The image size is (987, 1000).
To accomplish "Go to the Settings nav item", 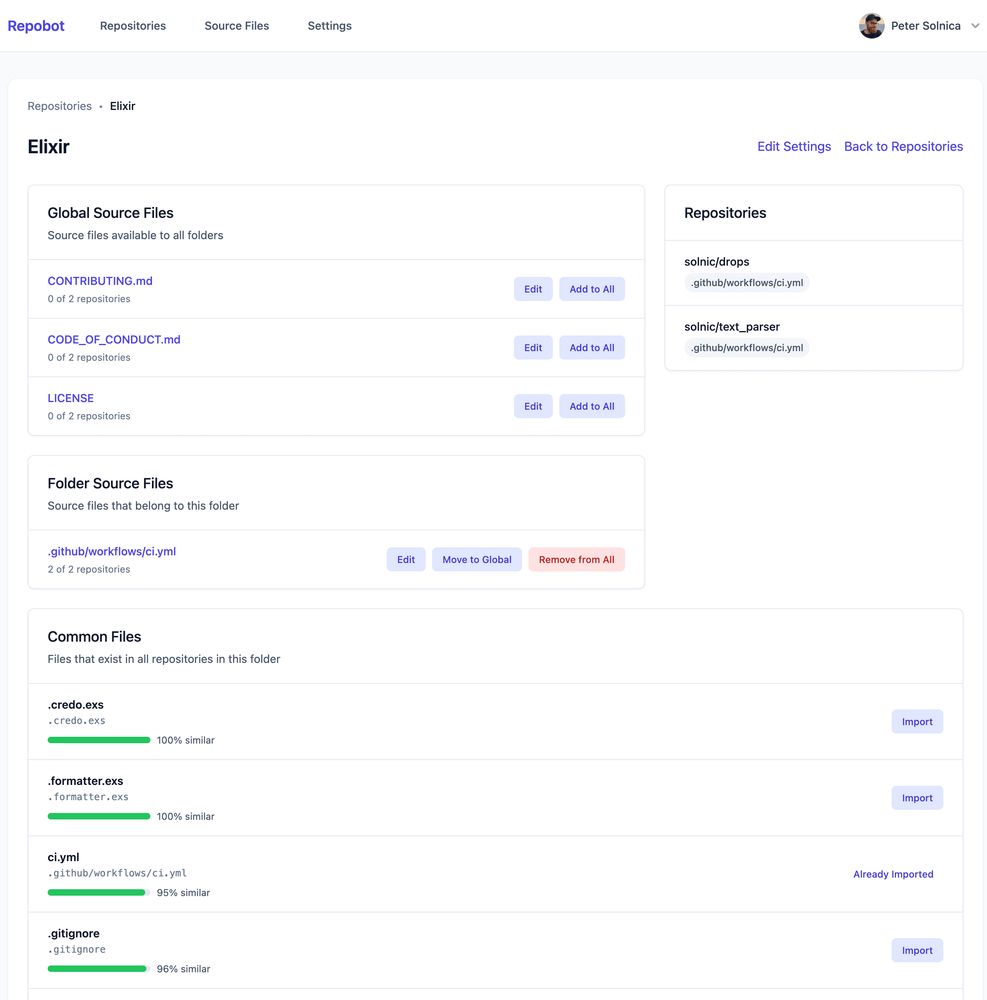I will pyautogui.click(x=330, y=26).
